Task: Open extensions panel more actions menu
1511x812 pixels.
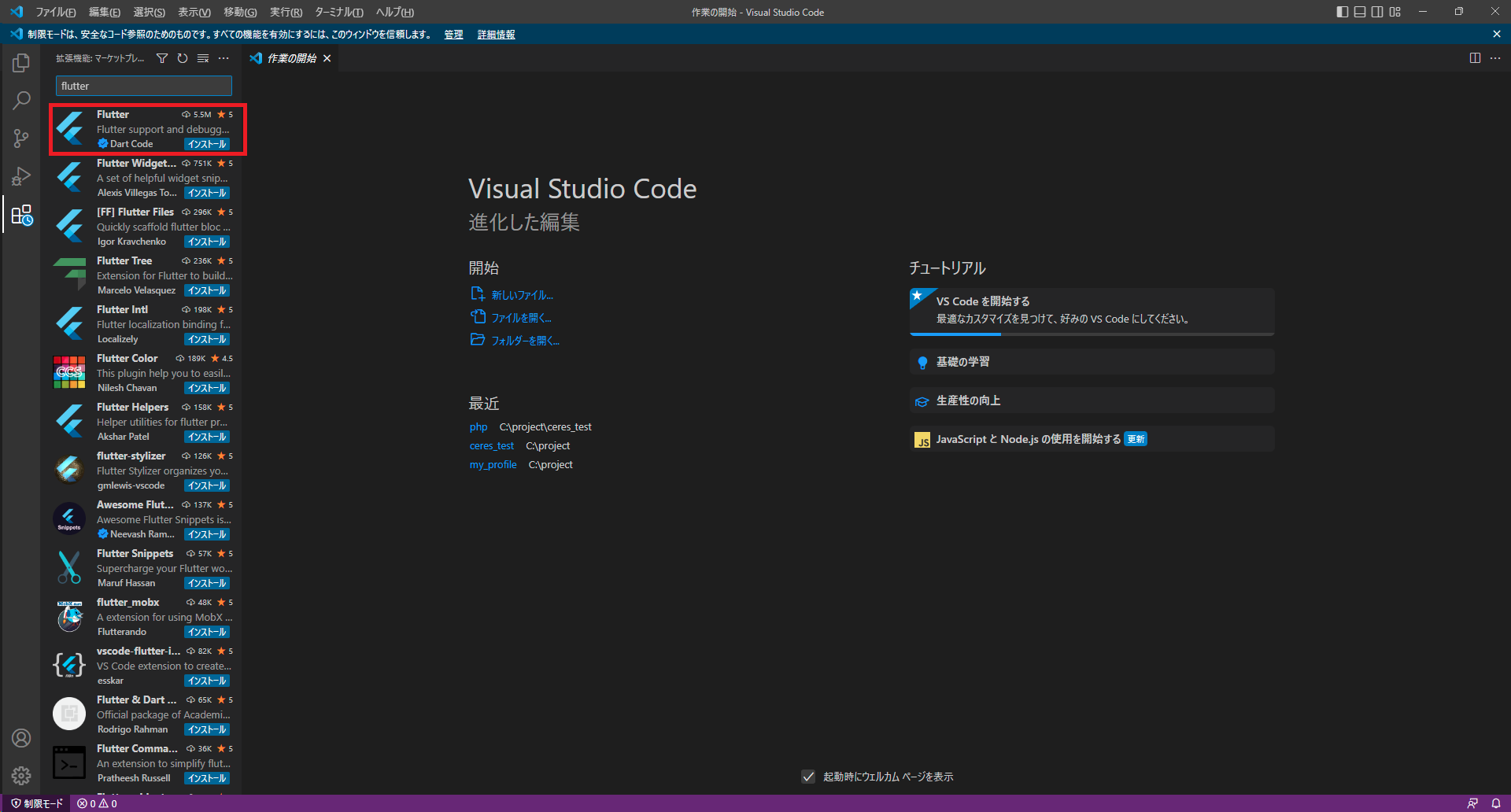Action: [x=224, y=58]
